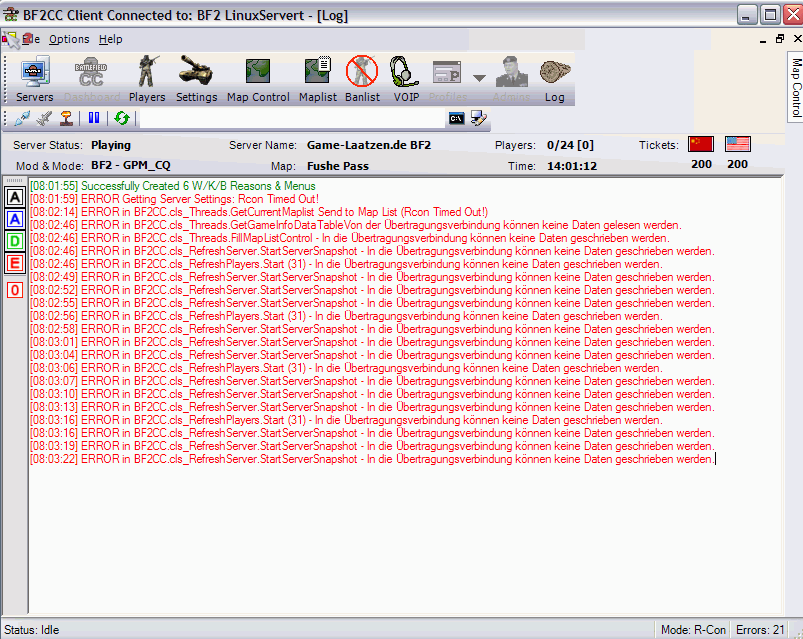Open Map Control from the toolbar

click(x=258, y=79)
